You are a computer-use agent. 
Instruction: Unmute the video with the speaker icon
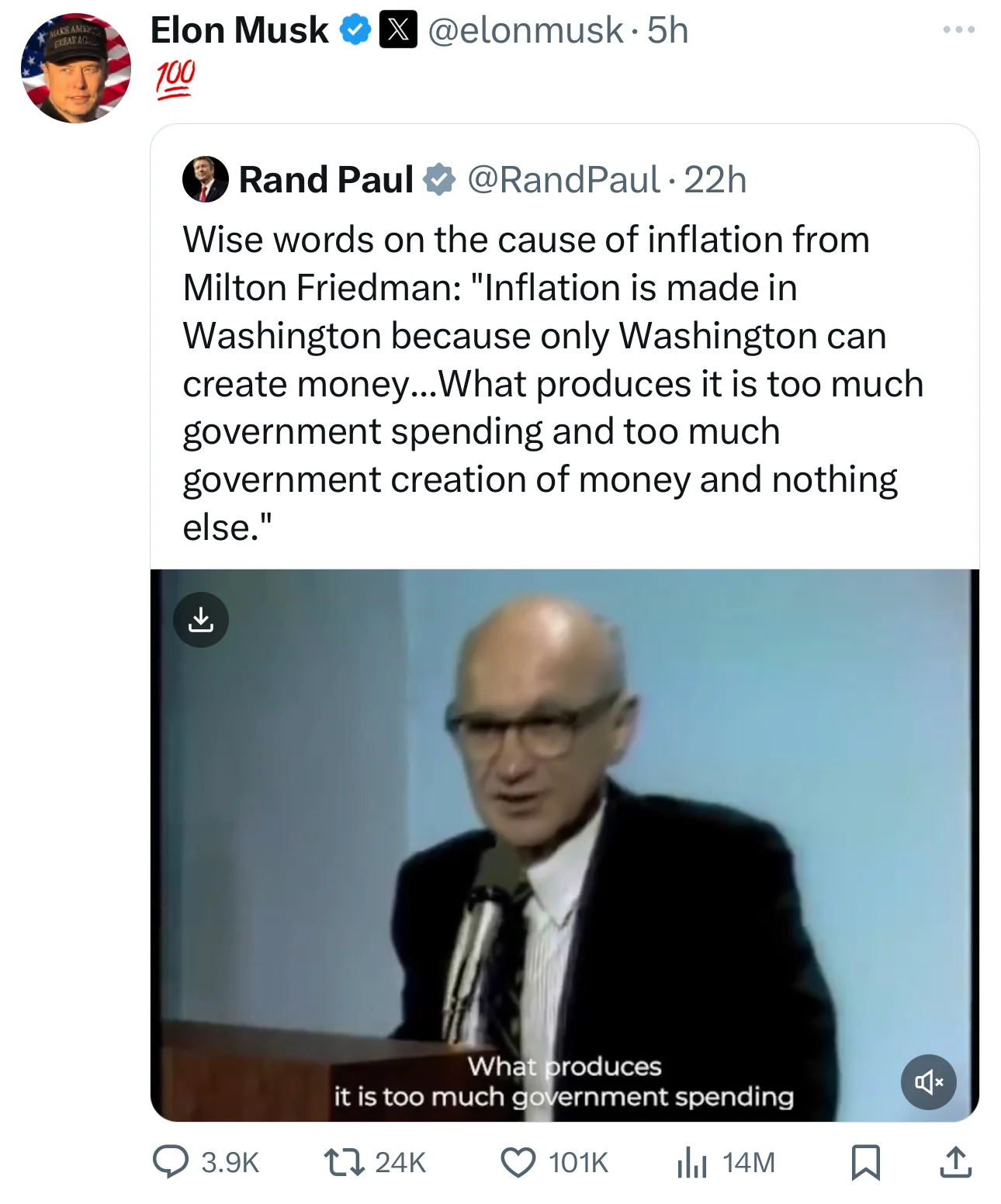tap(928, 1081)
